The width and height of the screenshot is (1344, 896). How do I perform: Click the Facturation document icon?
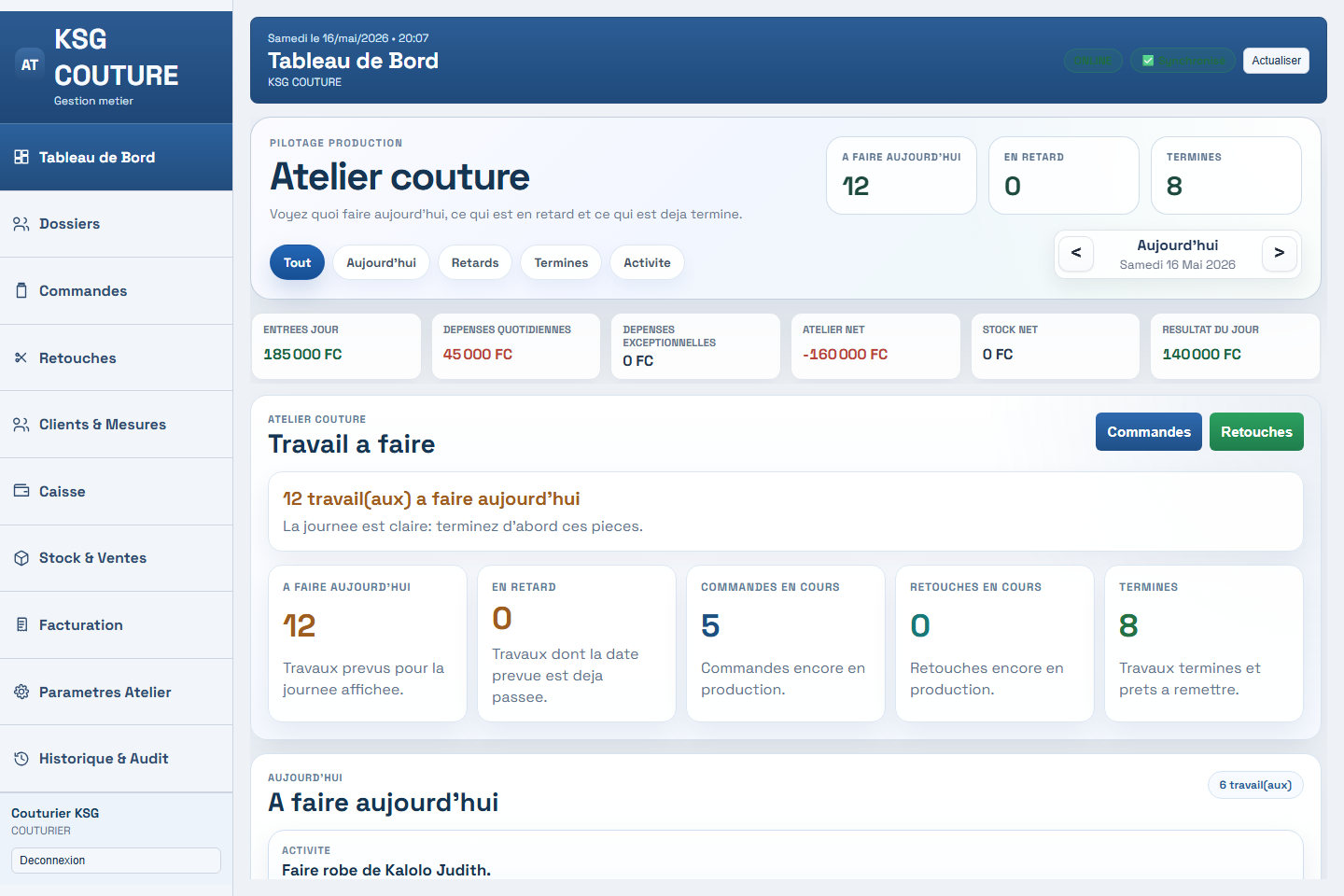[21, 624]
